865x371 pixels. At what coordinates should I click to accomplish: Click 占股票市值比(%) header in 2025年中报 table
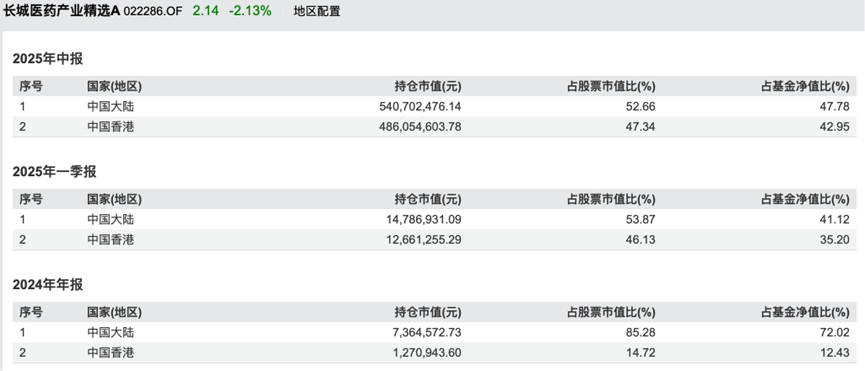tap(611, 86)
